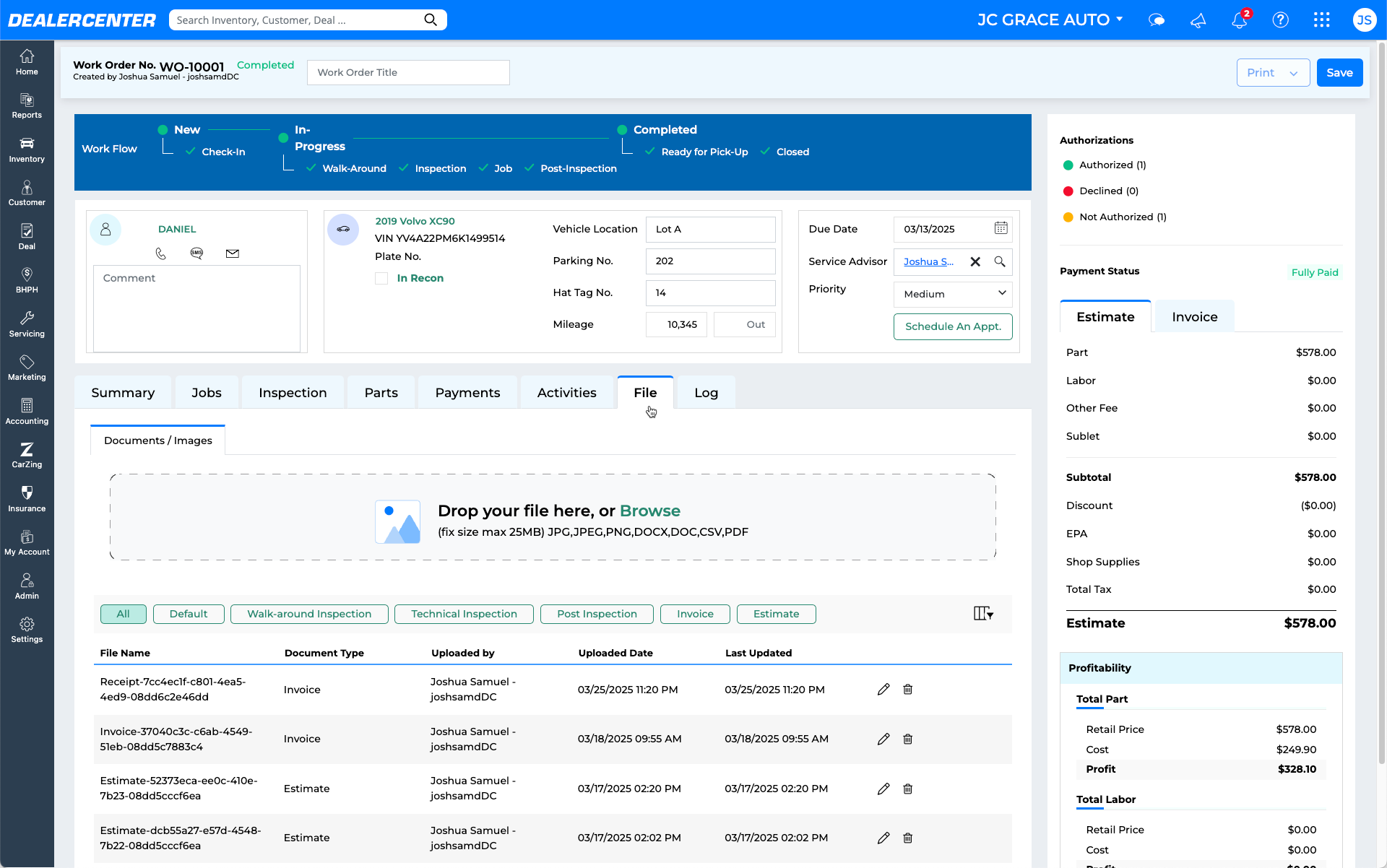Image resolution: width=1387 pixels, height=868 pixels.
Task: Delete the Receipt-7cc4ec1f file
Action: click(908, 690)
